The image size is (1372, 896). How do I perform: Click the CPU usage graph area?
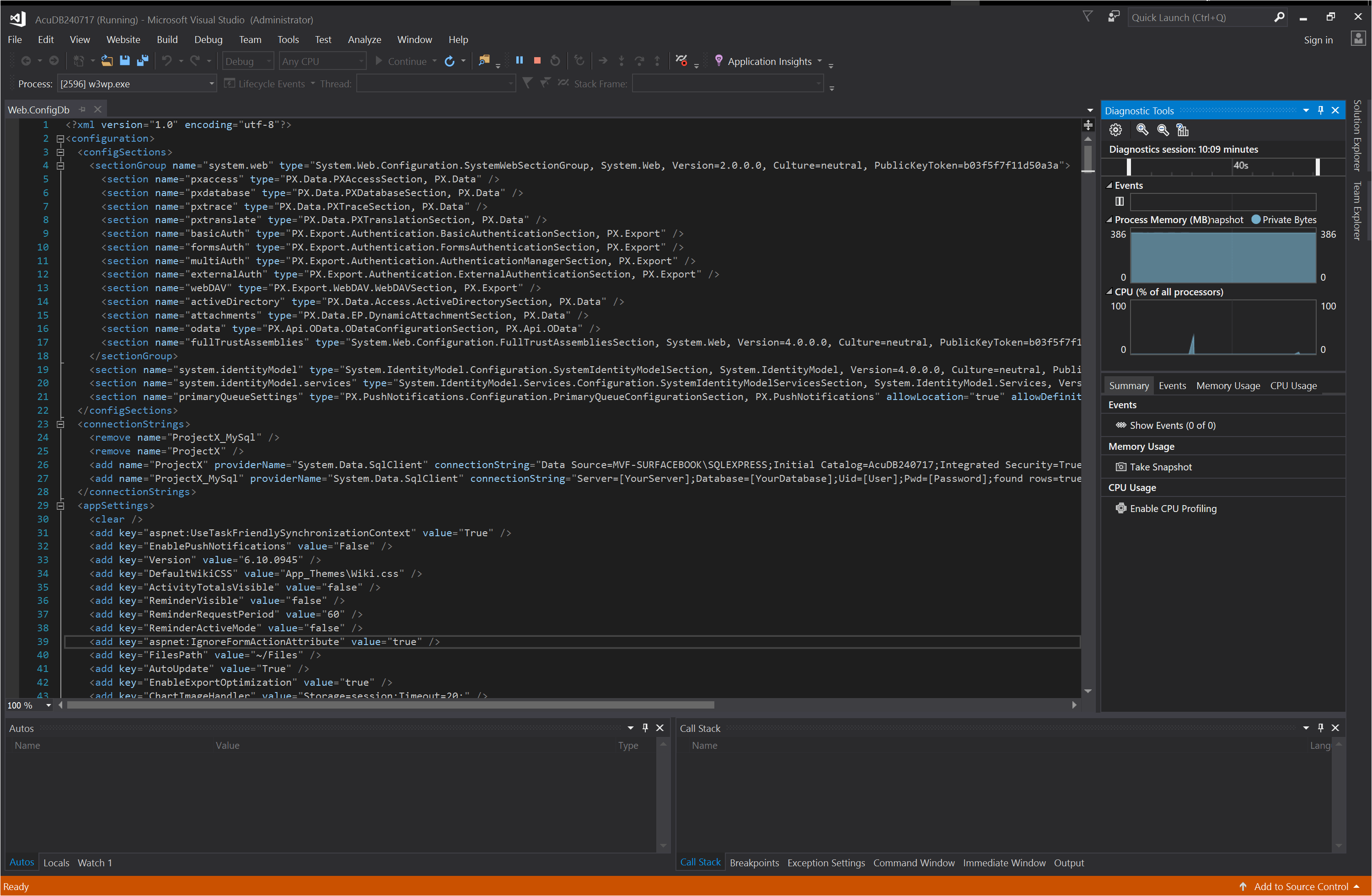click(1223, 327)
